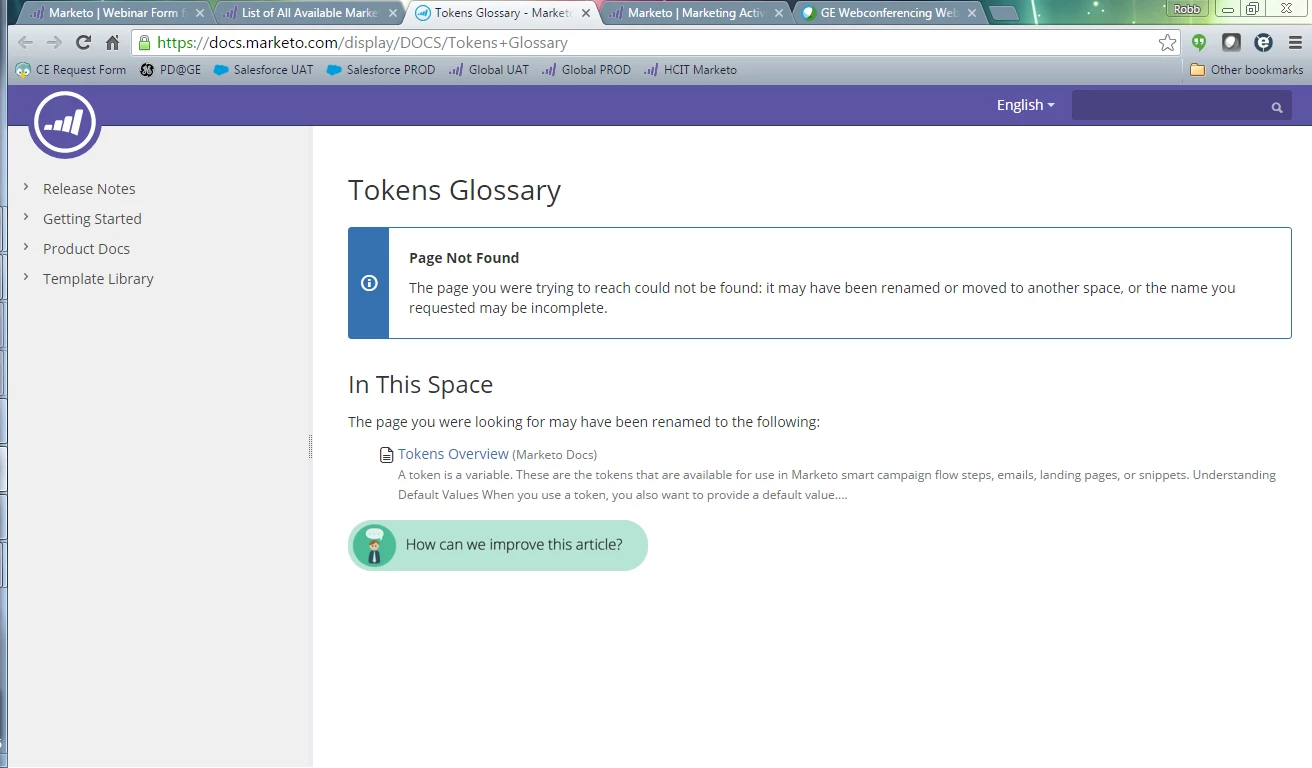Click the Robb user profile button

1187,8
